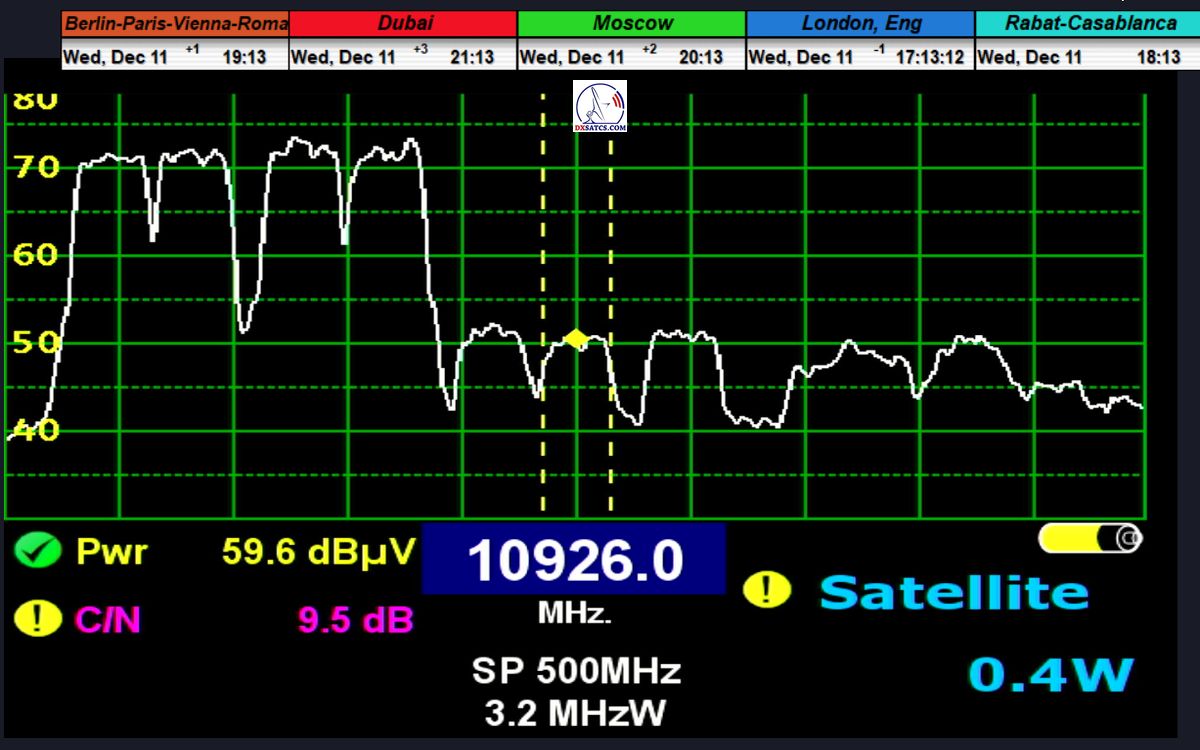The height and width of the screenshot is (750, 1200).
Task: Choose the London, Eng clock tab
Action: (861, 23)
